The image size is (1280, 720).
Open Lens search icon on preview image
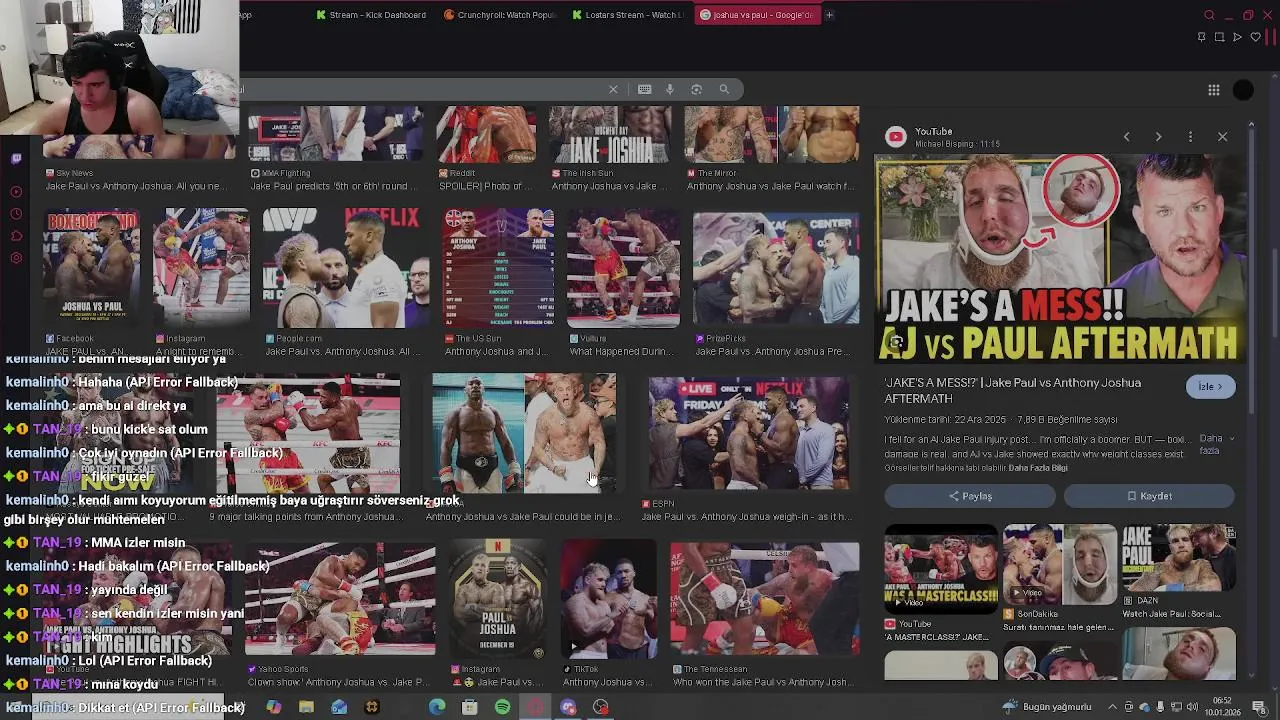point(896,343)
